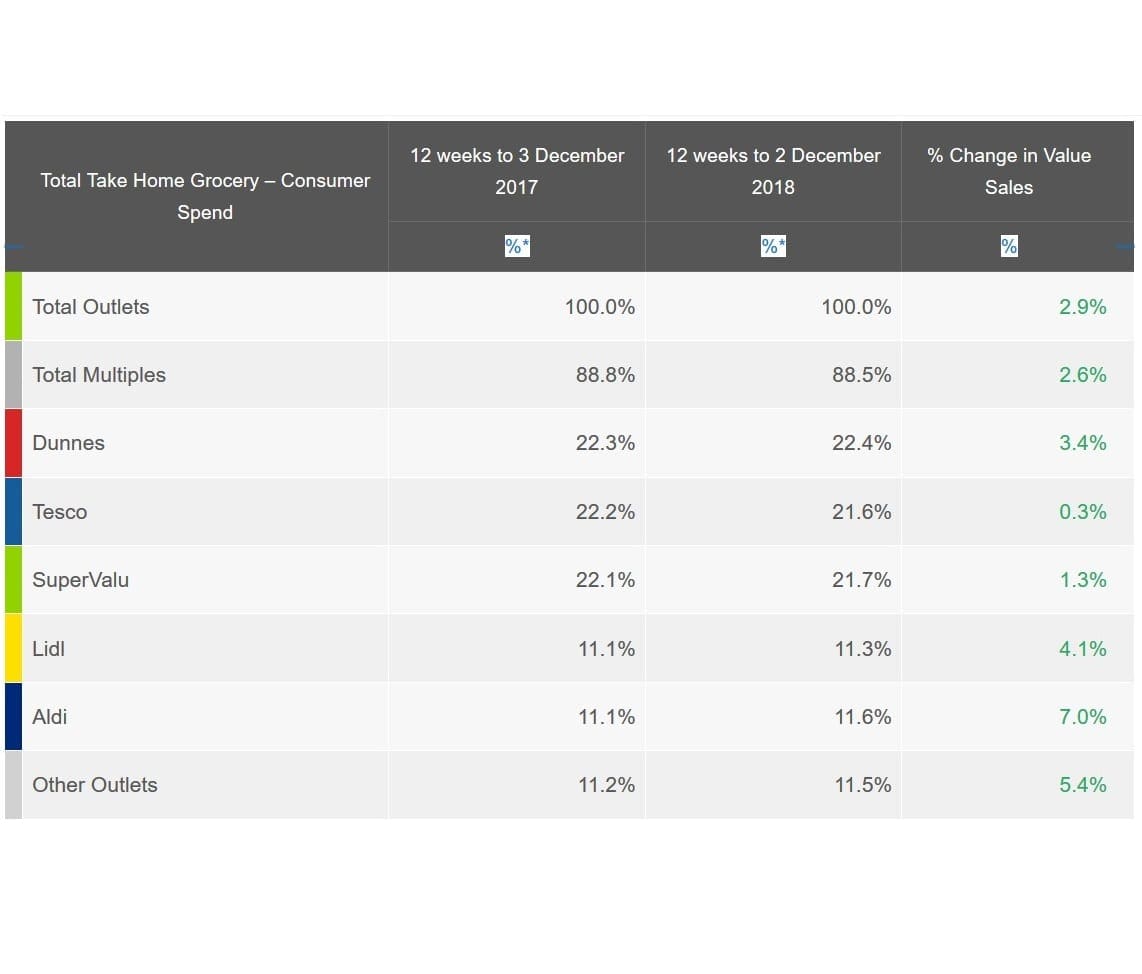Select the Dunnes row label
The image size is (1142, 974).
pos(69,443)
